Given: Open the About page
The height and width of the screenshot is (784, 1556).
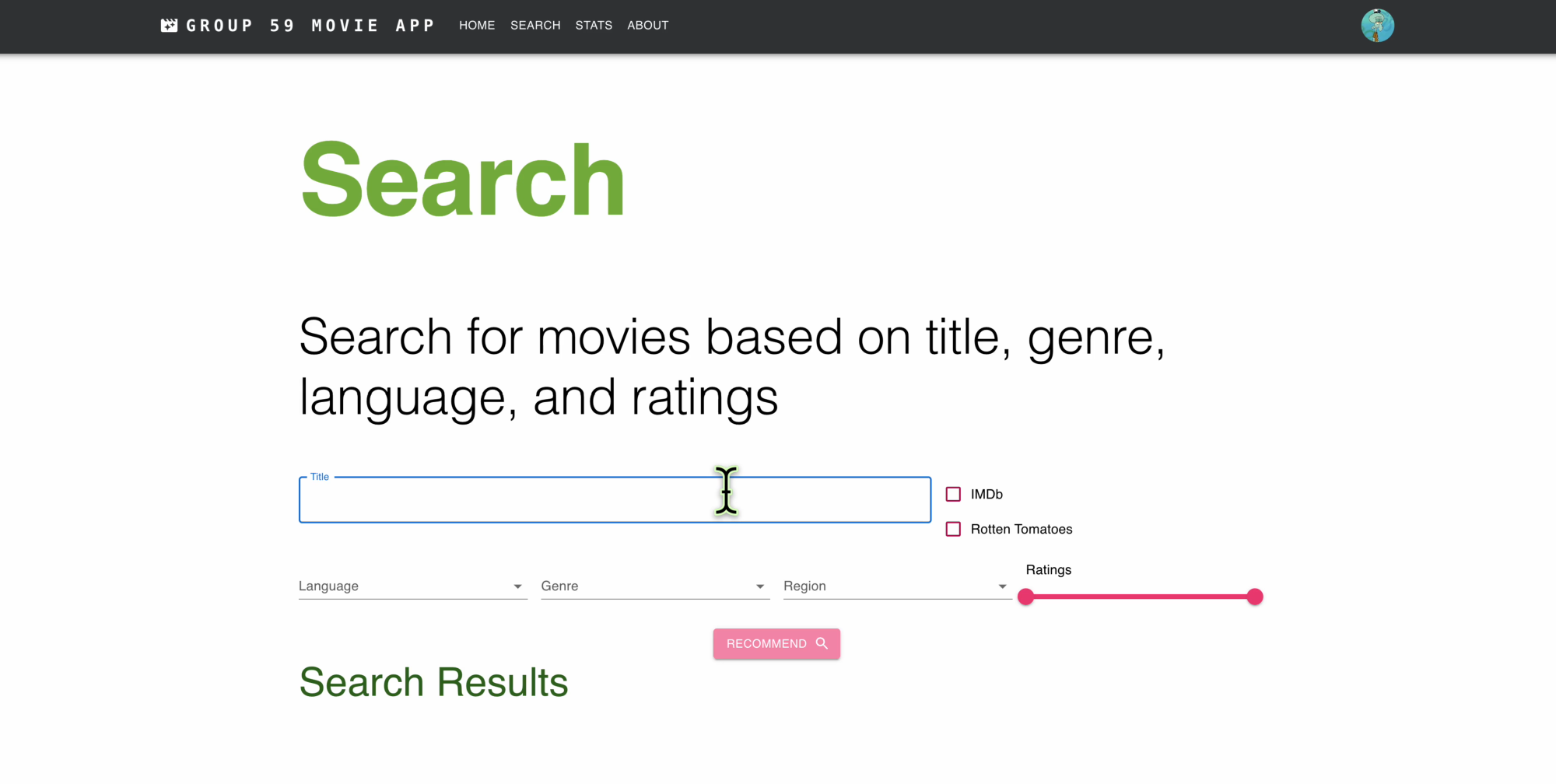Looking at the screenshot, I should [648, 26].
